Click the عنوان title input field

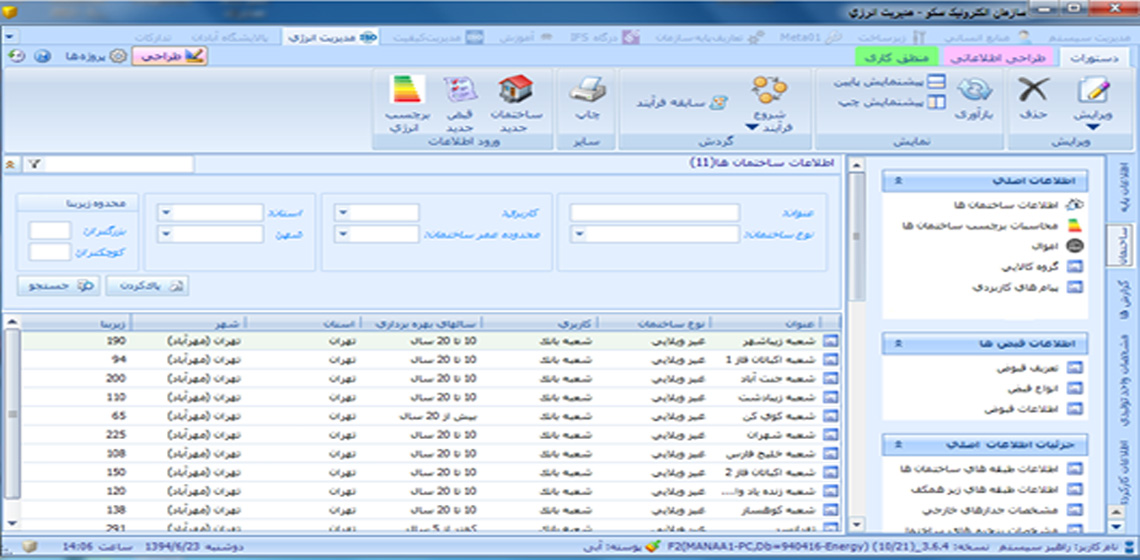click(x=655, y=213)
